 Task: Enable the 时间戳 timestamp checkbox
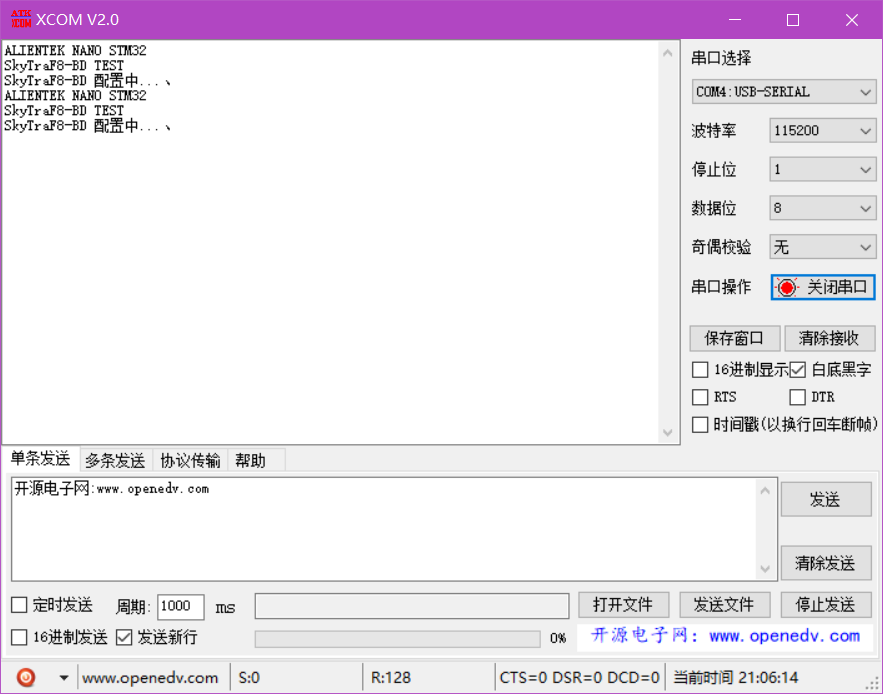[699, 424]
